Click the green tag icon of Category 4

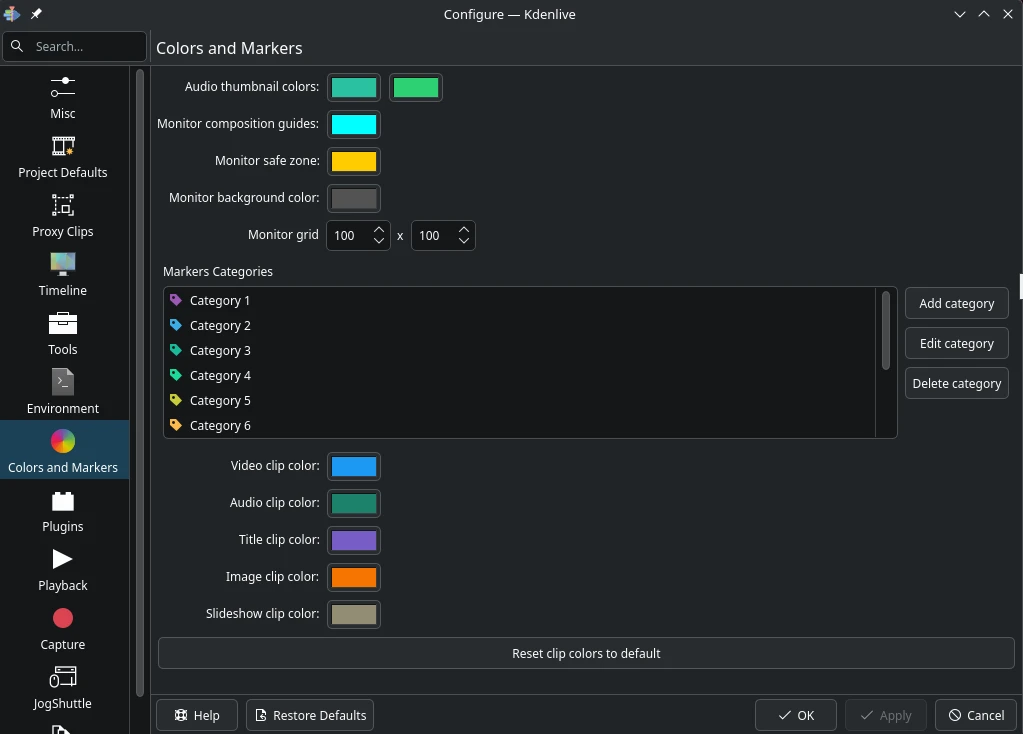176,375
